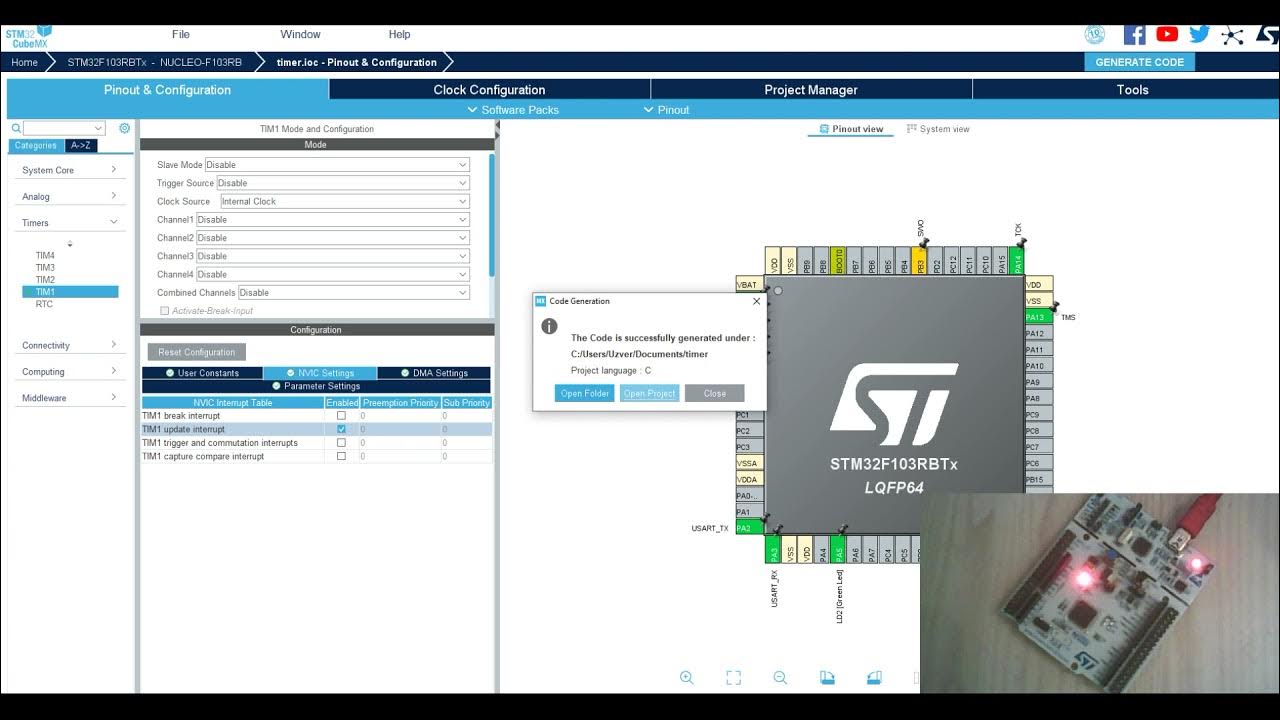Click the MX icon in dialog title
The image size is (1280, 720).
[x=541, y=301]
